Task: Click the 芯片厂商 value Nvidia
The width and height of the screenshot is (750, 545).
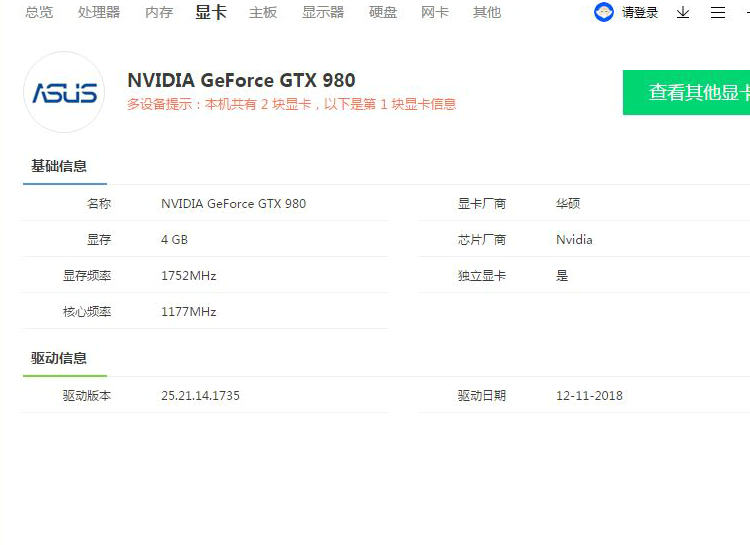Action: tap(574, 240)
